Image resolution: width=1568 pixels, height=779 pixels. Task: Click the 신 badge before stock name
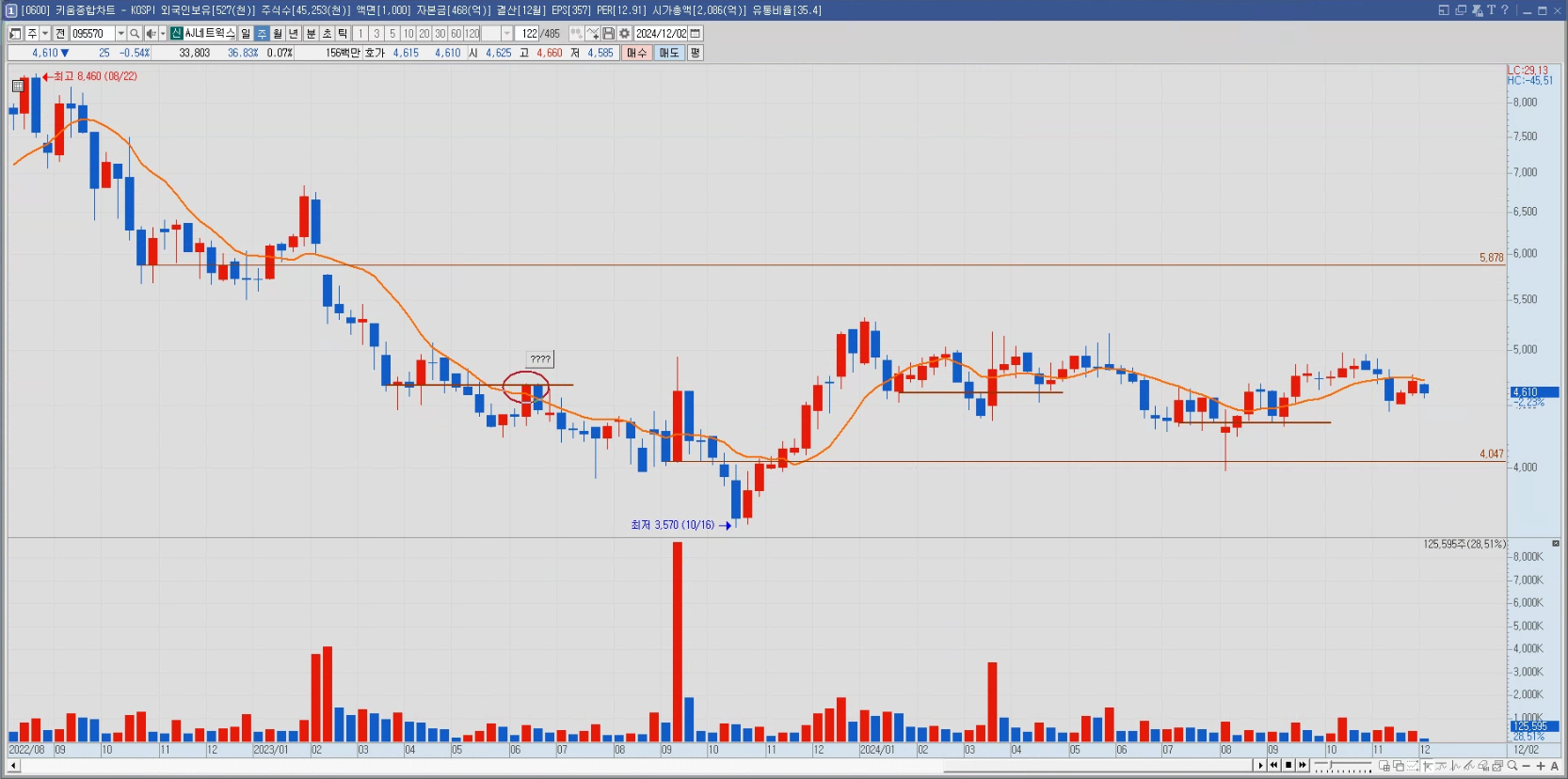[x=176, y=34]
